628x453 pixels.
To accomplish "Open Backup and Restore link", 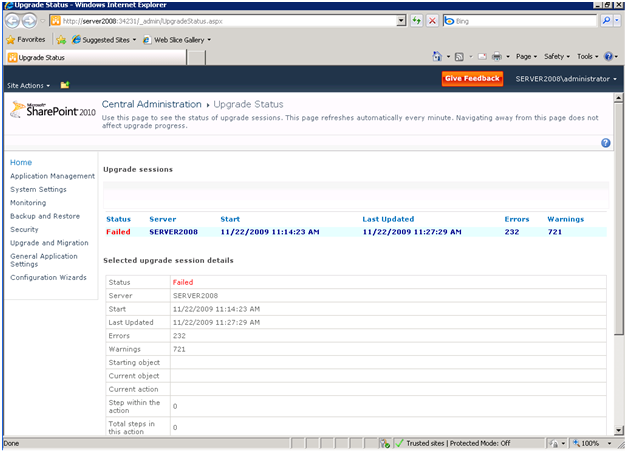I will [x=45, y=216].
